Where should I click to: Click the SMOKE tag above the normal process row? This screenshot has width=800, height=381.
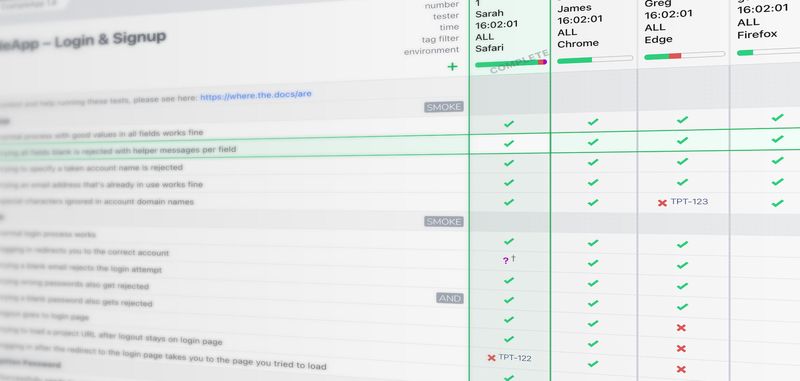pos(444,107)
